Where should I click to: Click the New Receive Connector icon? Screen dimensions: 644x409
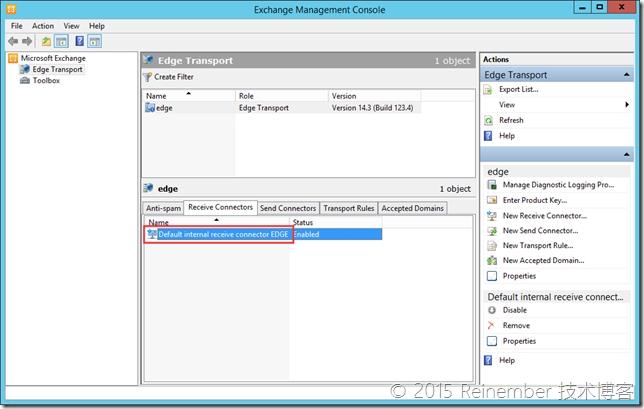(492, 216)
